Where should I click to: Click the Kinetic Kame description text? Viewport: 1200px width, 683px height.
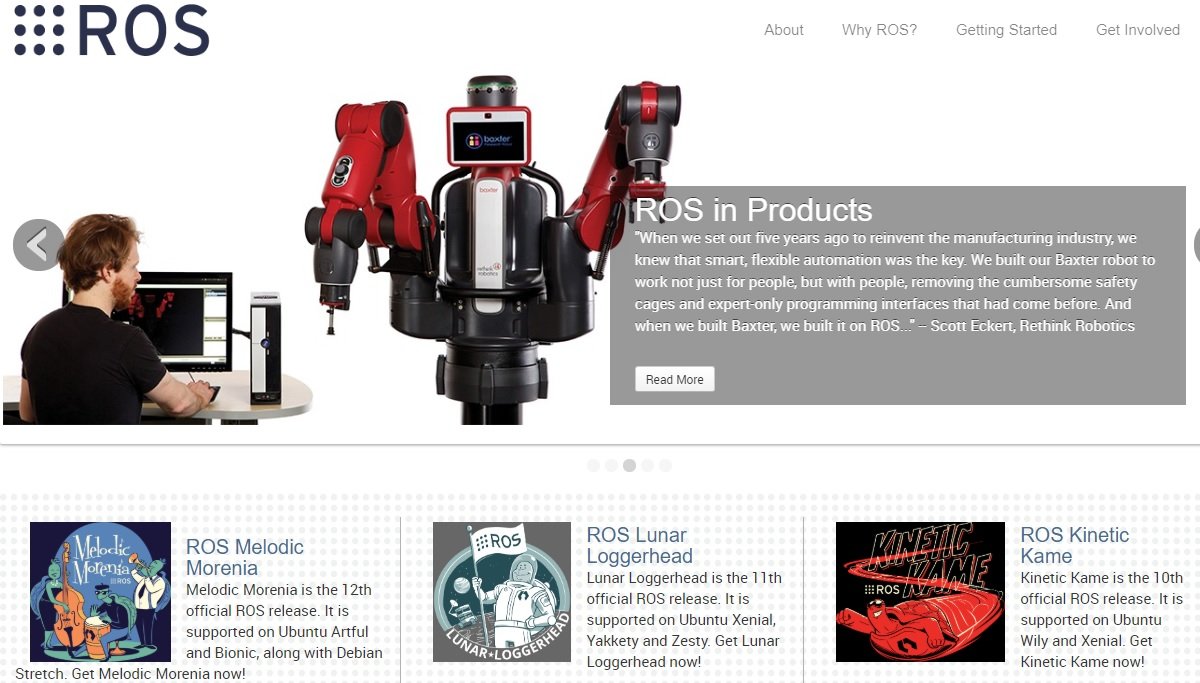tap(1101, 620)
